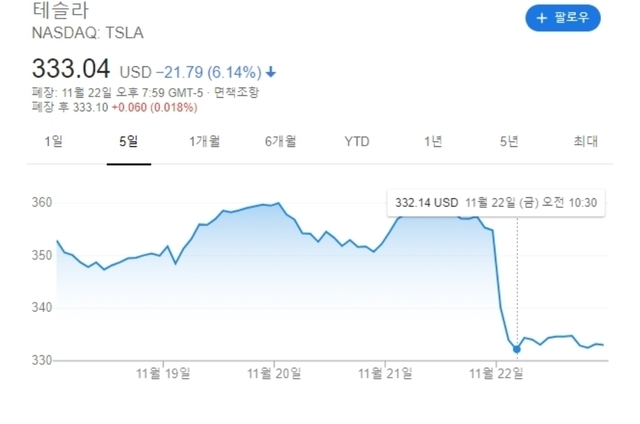The width and height of the screenshot is (640, 424).
Task: Switch to the 1일 chart range tab
Action: [53, 141]
